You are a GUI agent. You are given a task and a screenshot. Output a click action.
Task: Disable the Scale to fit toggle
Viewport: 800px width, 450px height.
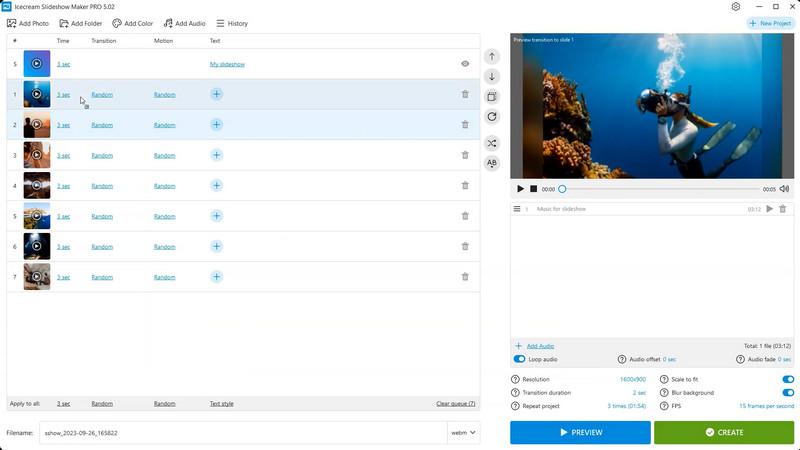click(788, 380)
